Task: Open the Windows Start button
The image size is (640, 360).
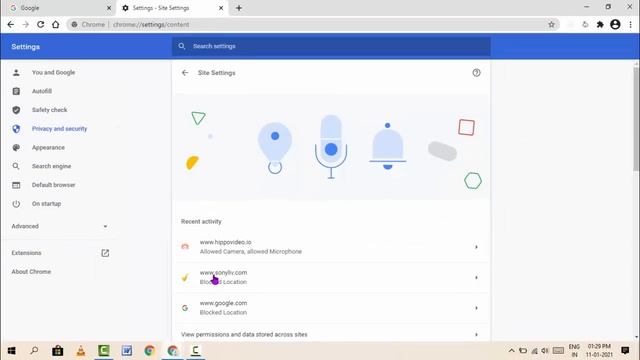Action: (11, 351)
